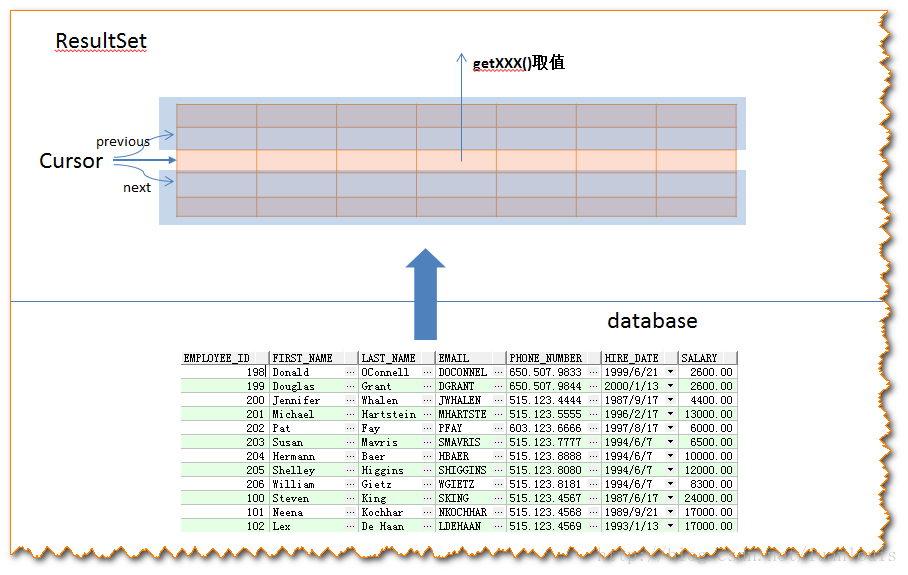This screenshot has height=575, width=908.
Task: Click the ellipsis next to 515.123.4444
Action: [x=593, y=400]
